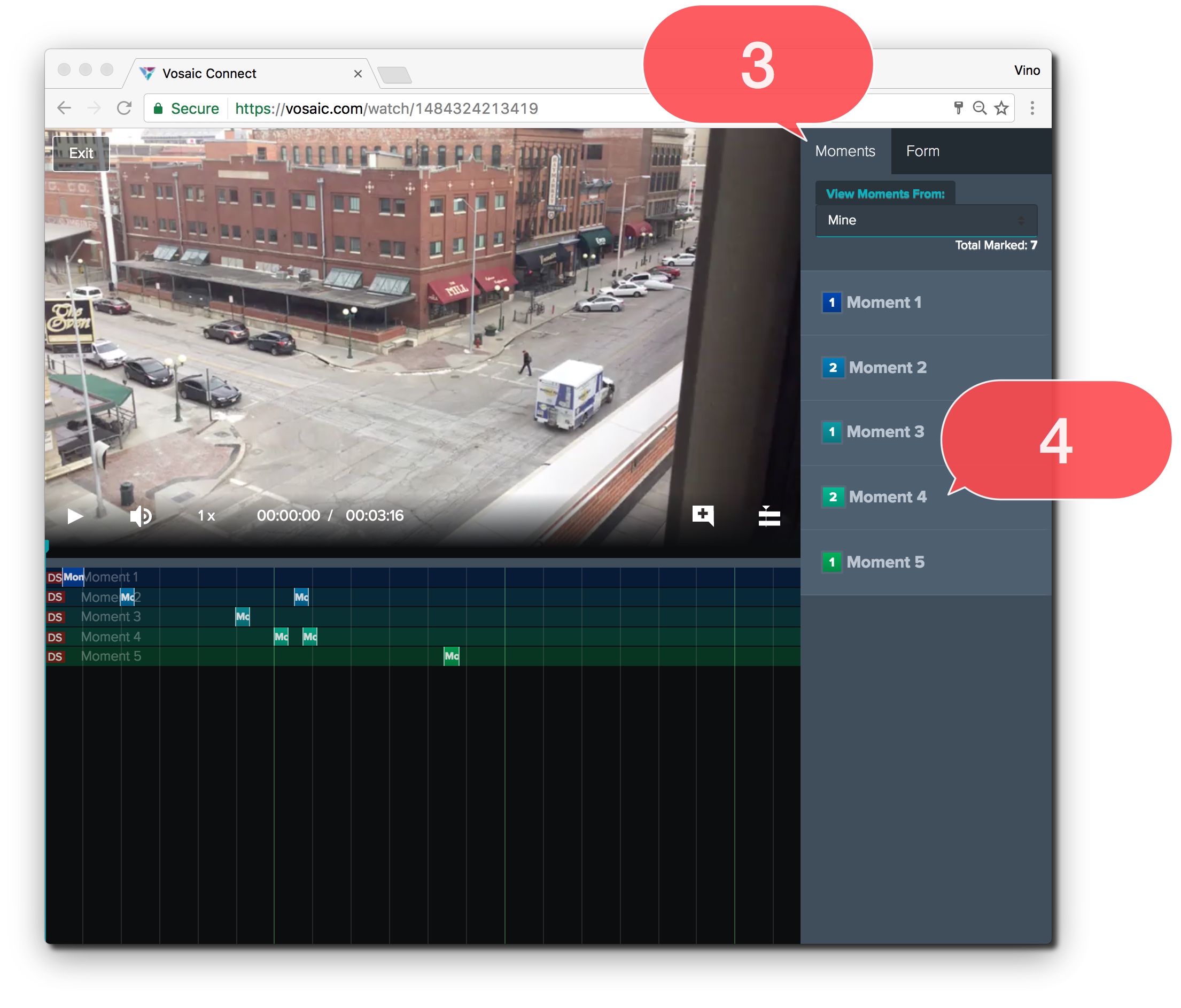The image size is (1181, 1008).
Task: Click the browser reload icon
Action: click(x=125, y=108)
